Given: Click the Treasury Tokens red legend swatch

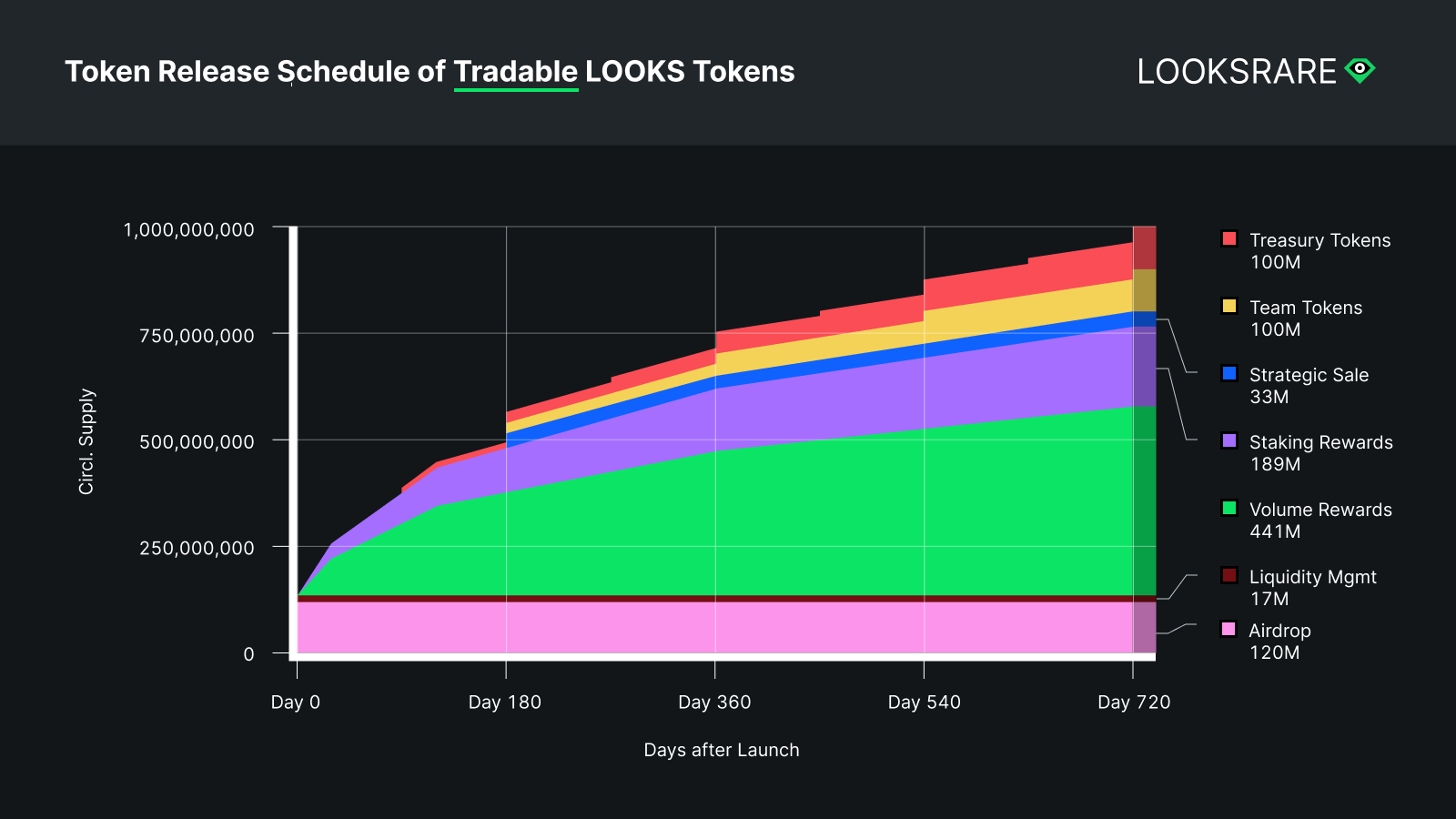Looking at the screenshot, I should 1229,238.
